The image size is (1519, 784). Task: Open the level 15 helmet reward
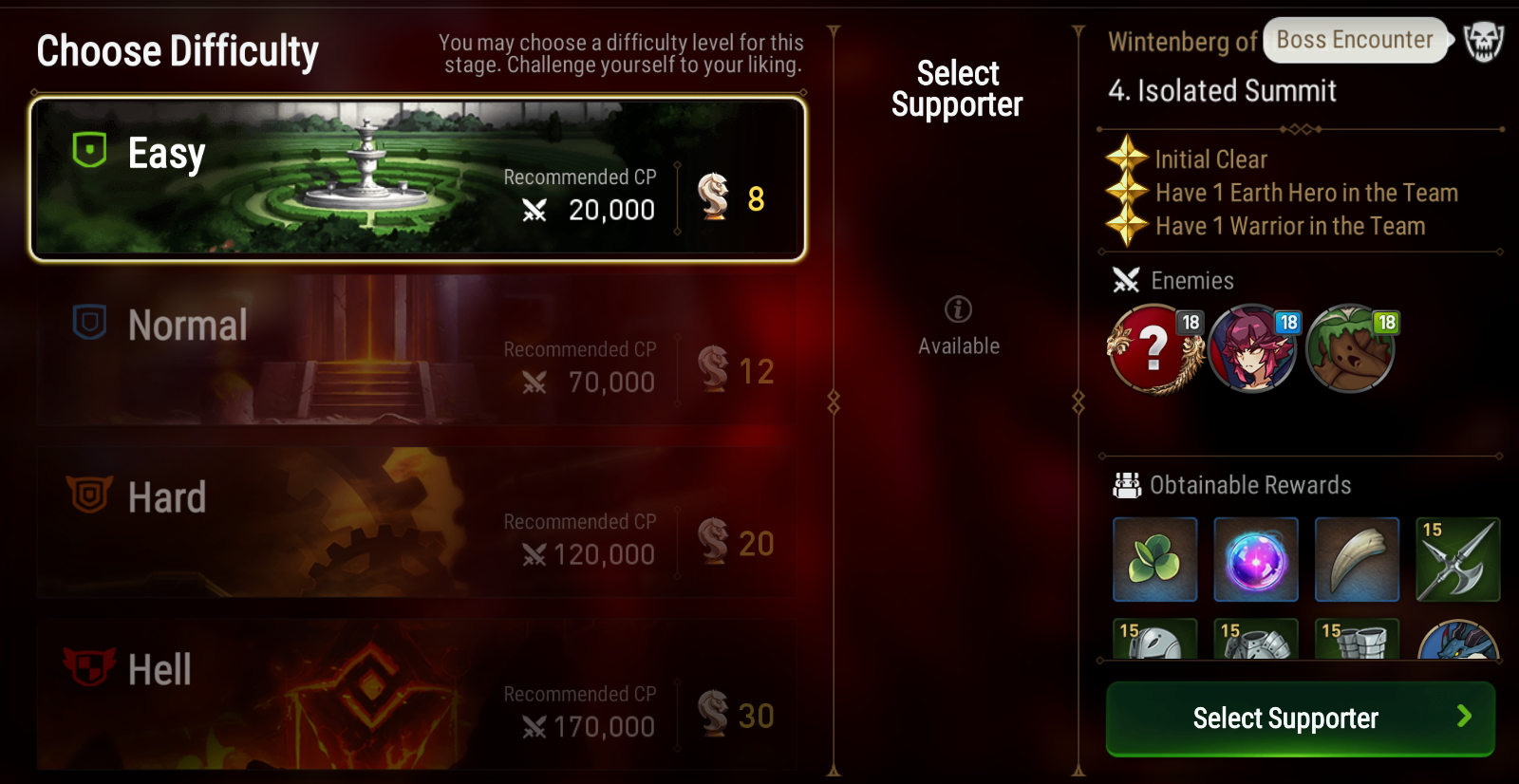coord(1154,639)
